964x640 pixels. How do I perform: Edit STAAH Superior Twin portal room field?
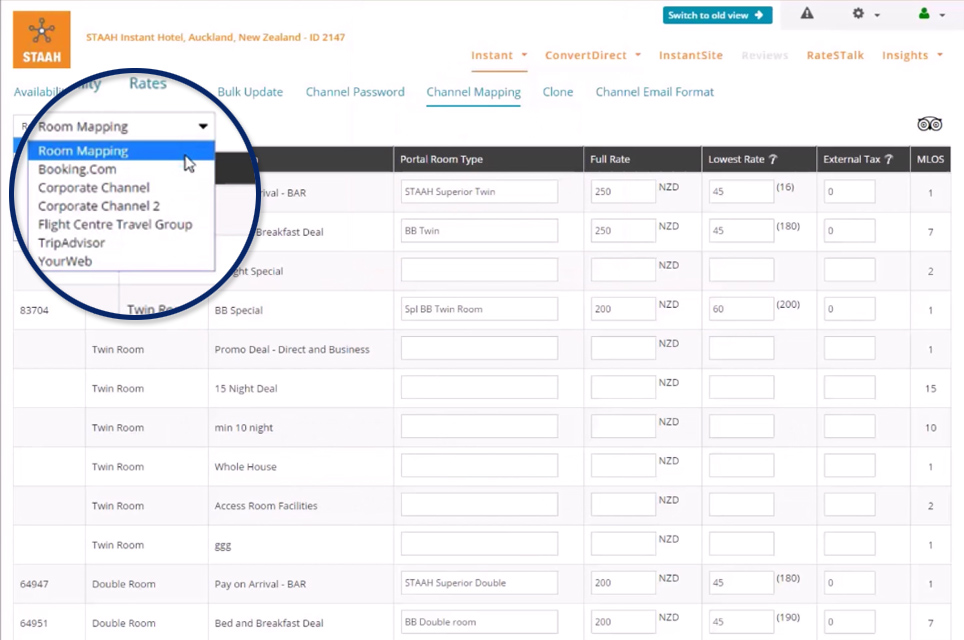click(480, 191)
